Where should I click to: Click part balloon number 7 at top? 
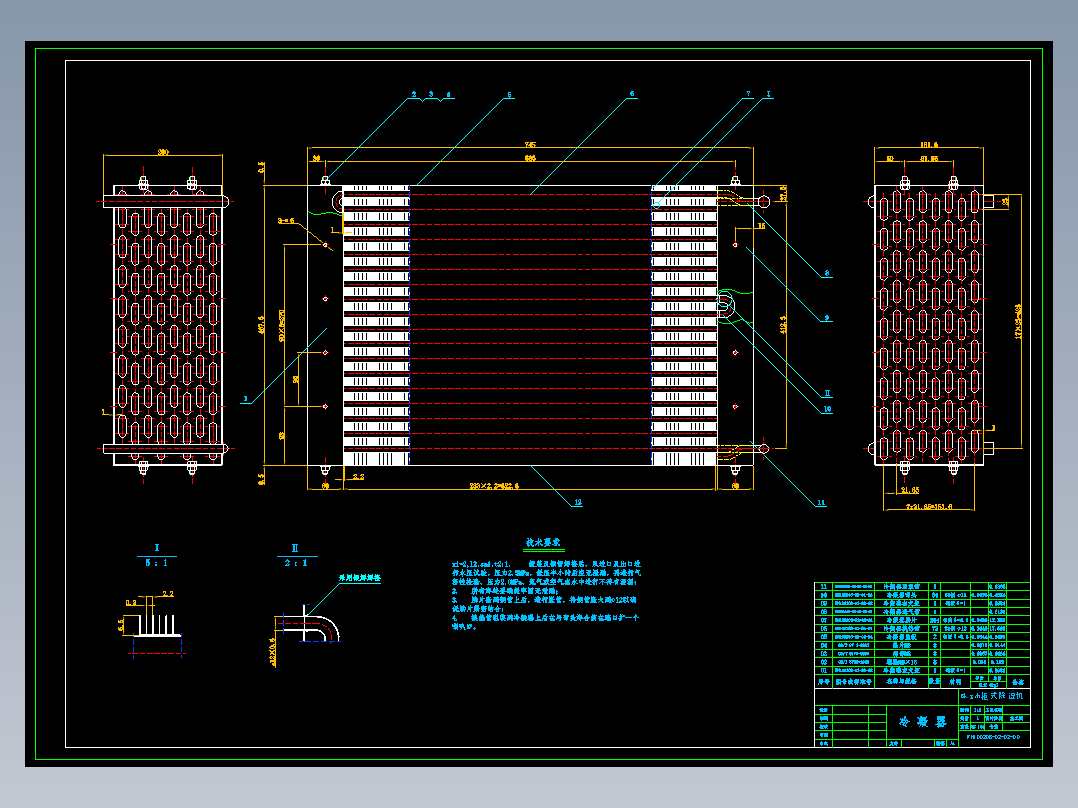(749, 94)
